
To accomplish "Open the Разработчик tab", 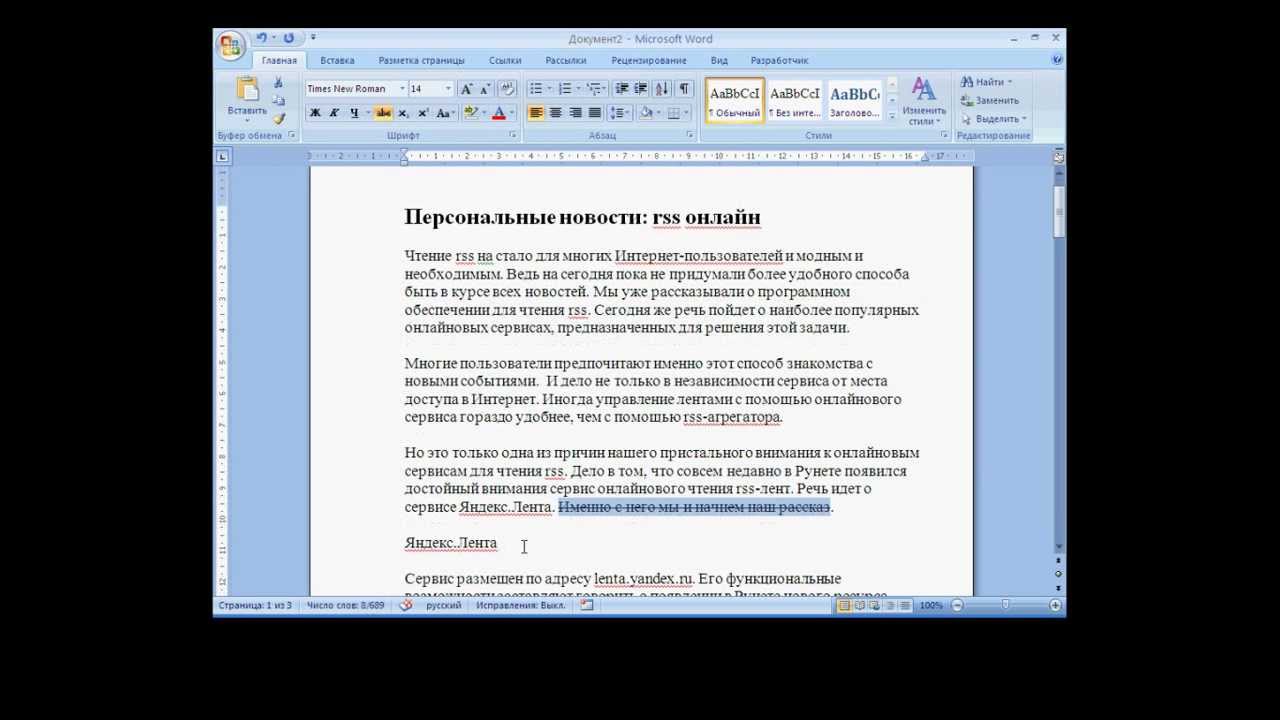I will [x=779, y=60].
